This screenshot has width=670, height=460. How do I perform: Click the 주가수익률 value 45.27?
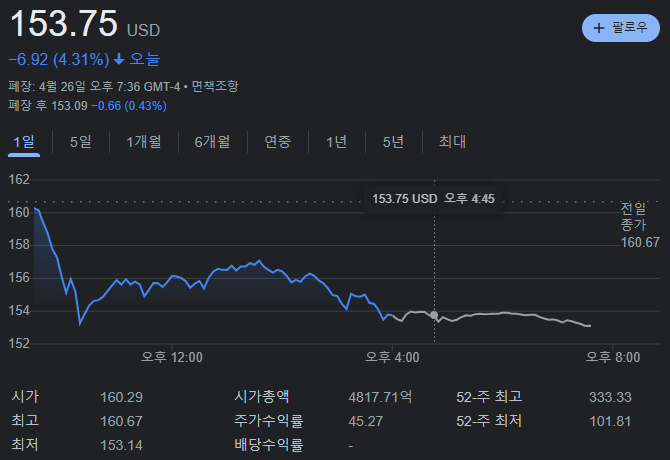click(366, 422)
